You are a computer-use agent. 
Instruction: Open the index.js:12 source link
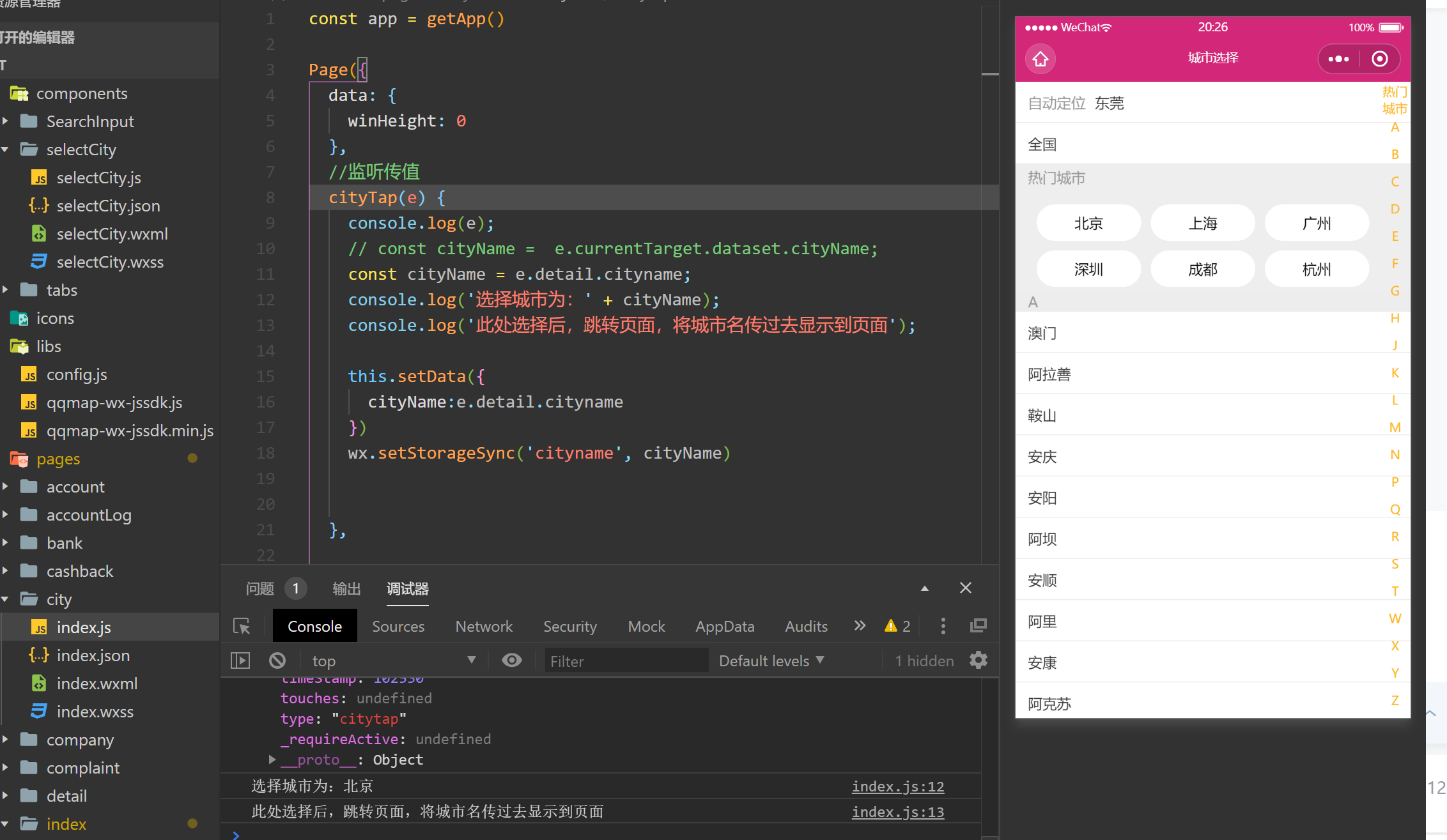[x=897, y=786]
